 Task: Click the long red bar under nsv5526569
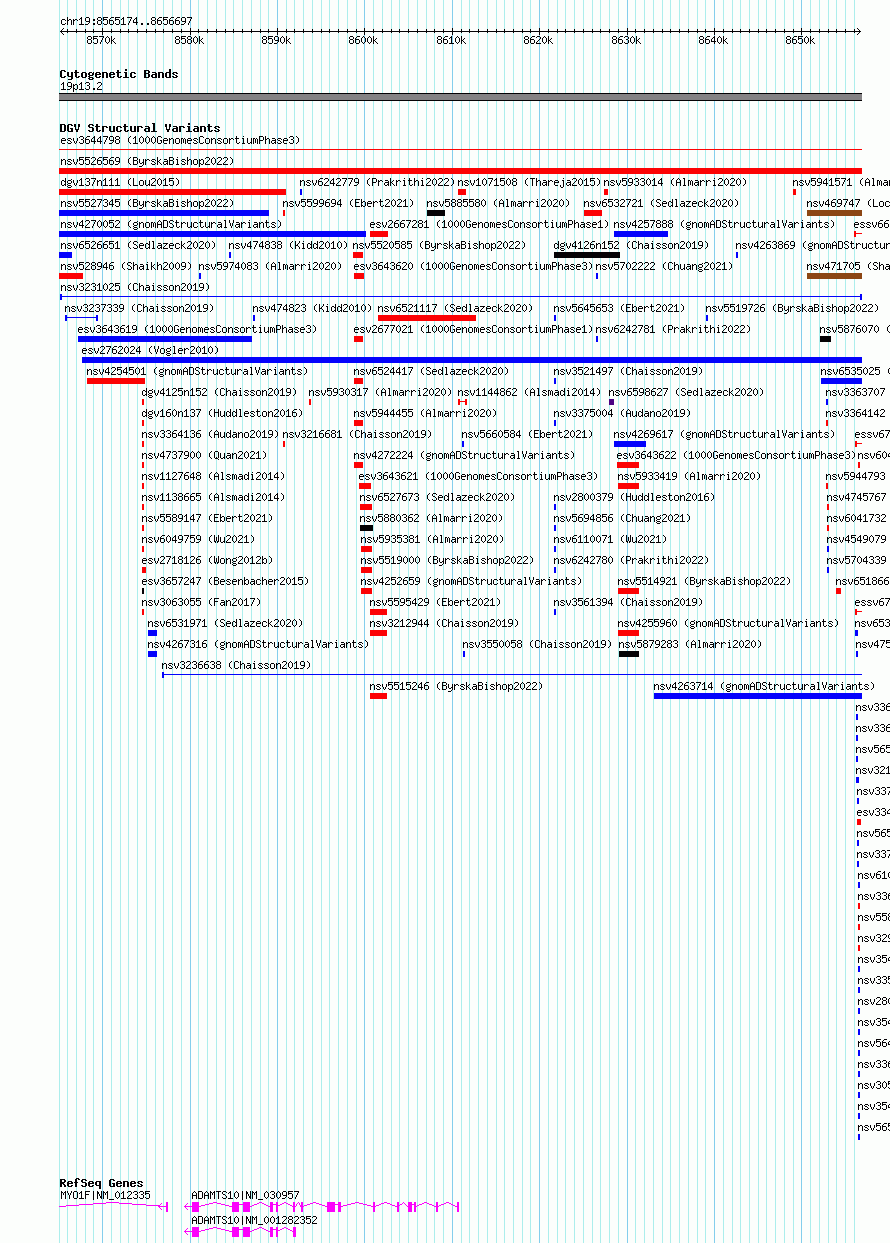[461, 171]
